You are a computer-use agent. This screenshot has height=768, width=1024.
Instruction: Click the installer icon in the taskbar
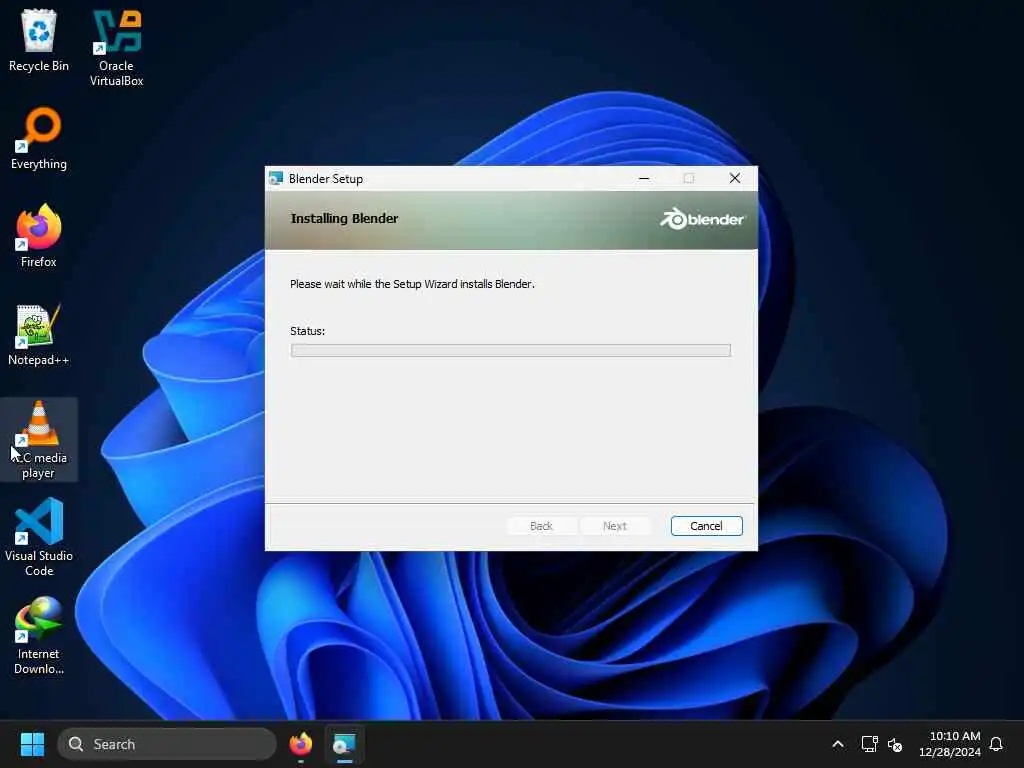pyautogui.click(x=344, y=744)
